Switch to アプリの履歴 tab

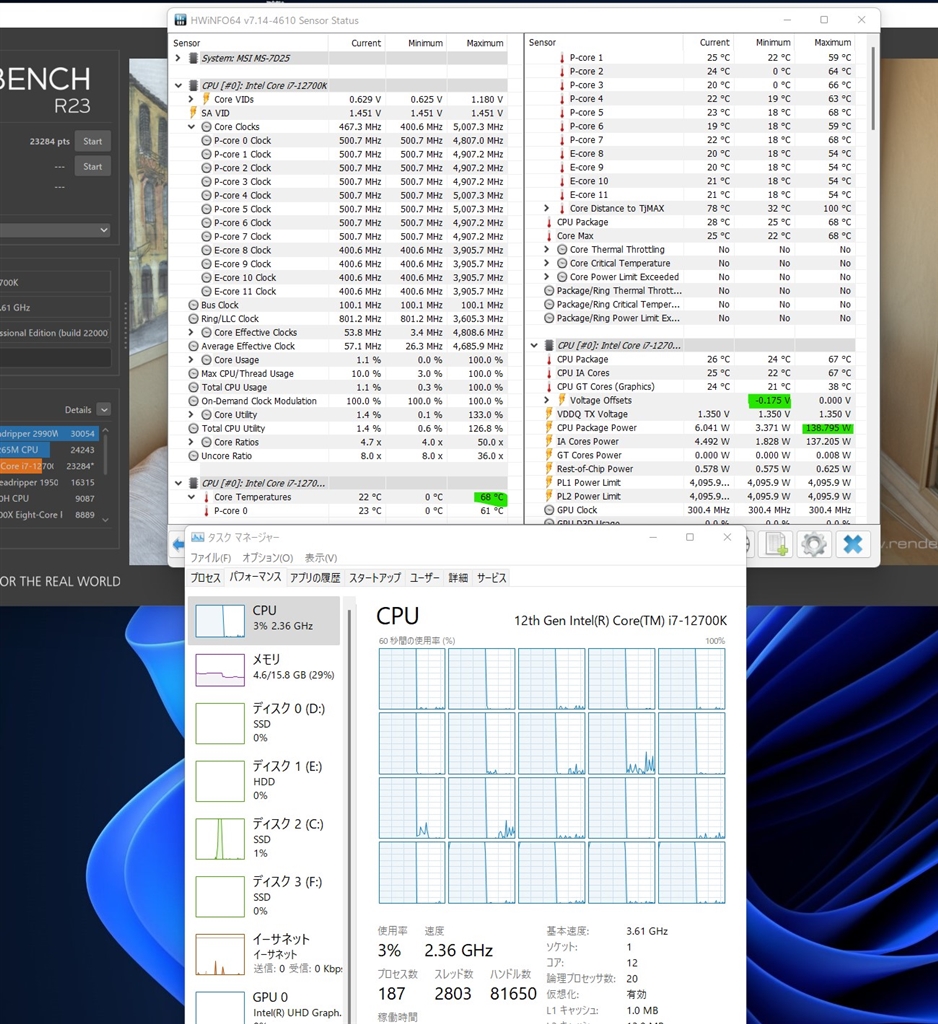315,578
